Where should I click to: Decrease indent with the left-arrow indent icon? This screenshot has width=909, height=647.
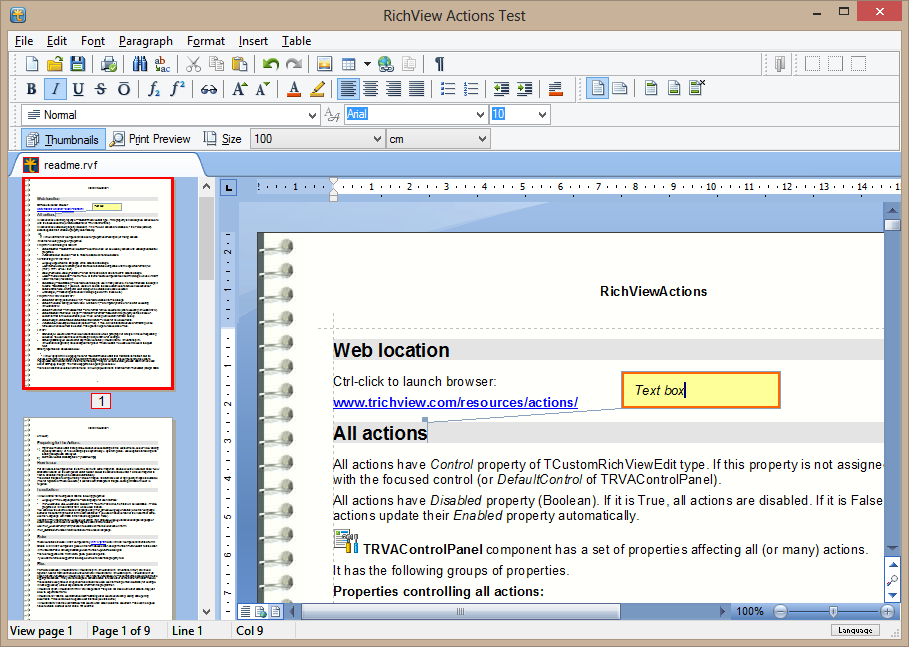pos(501,89)
